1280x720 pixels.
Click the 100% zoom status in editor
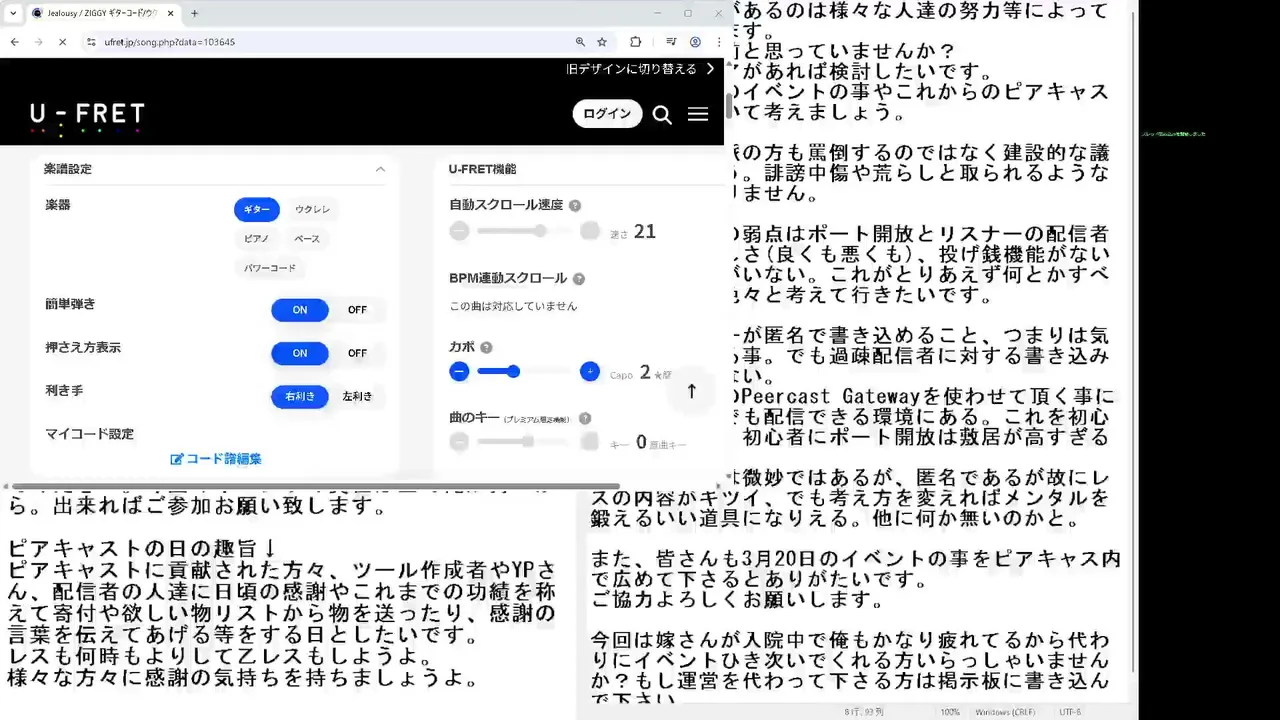point(950,712)
